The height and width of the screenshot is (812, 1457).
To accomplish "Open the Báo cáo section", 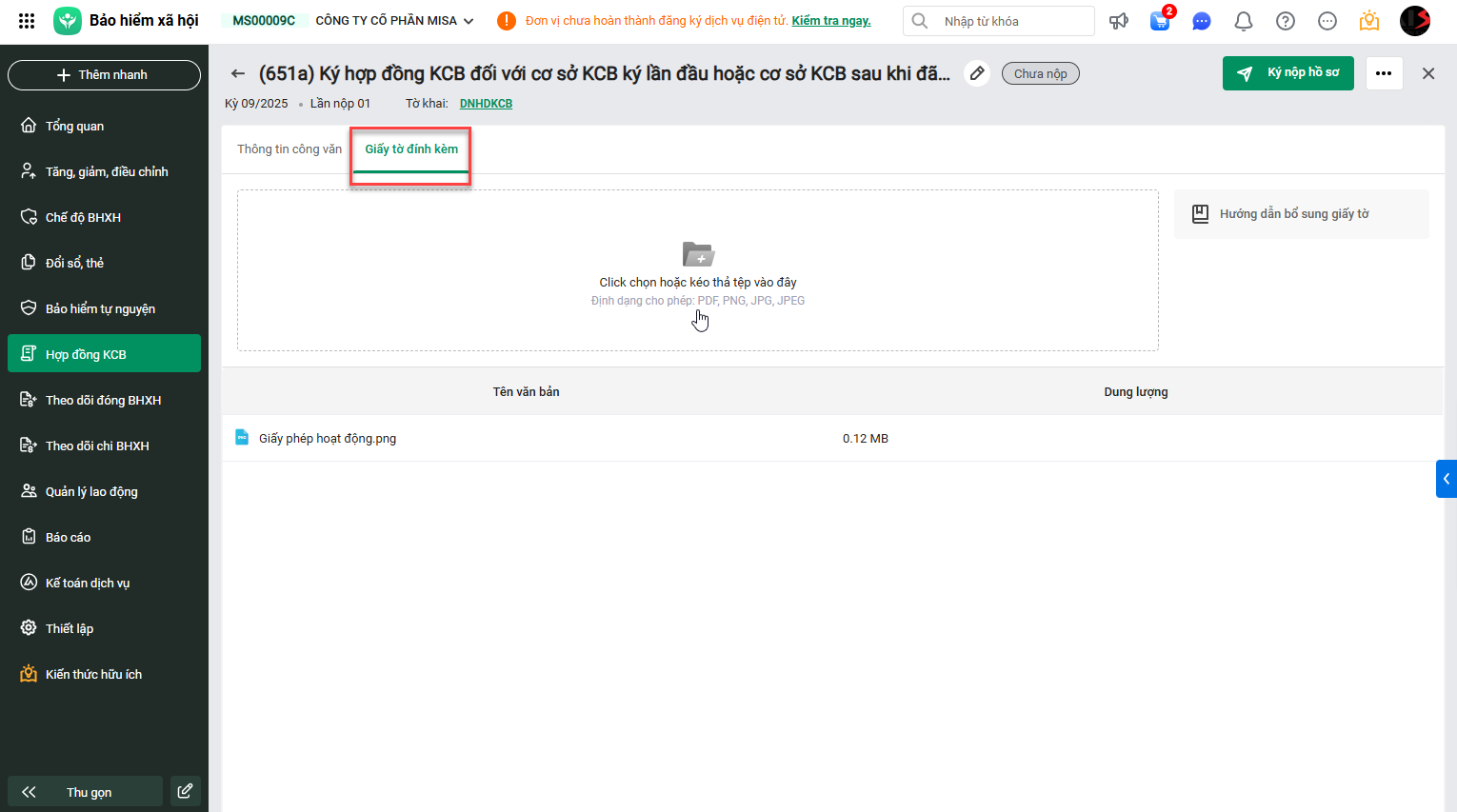I will pyautogui.click(x=104, y=537).
